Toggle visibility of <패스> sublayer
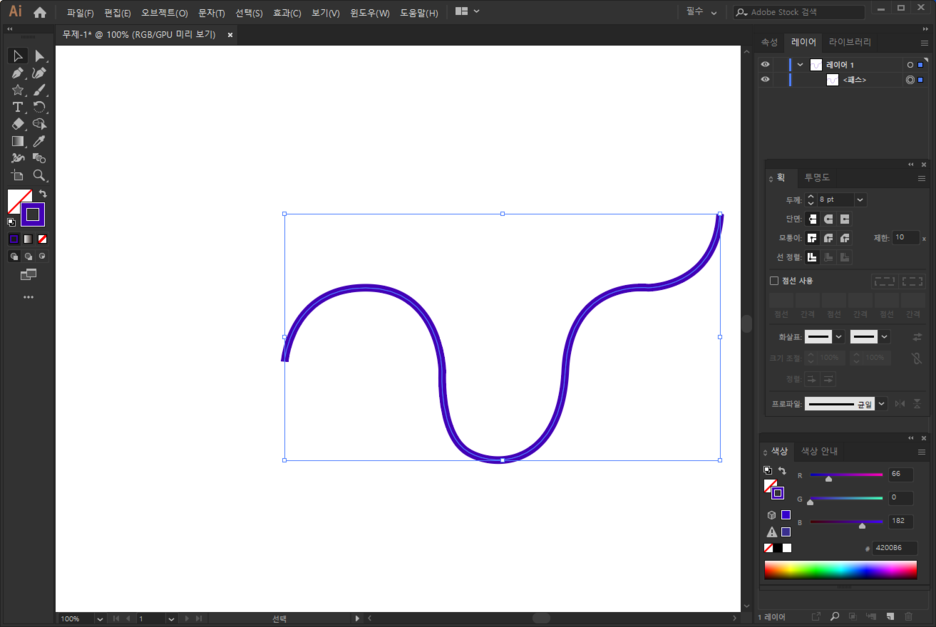Screen dimensions: 936x627 tap(765, 79)
